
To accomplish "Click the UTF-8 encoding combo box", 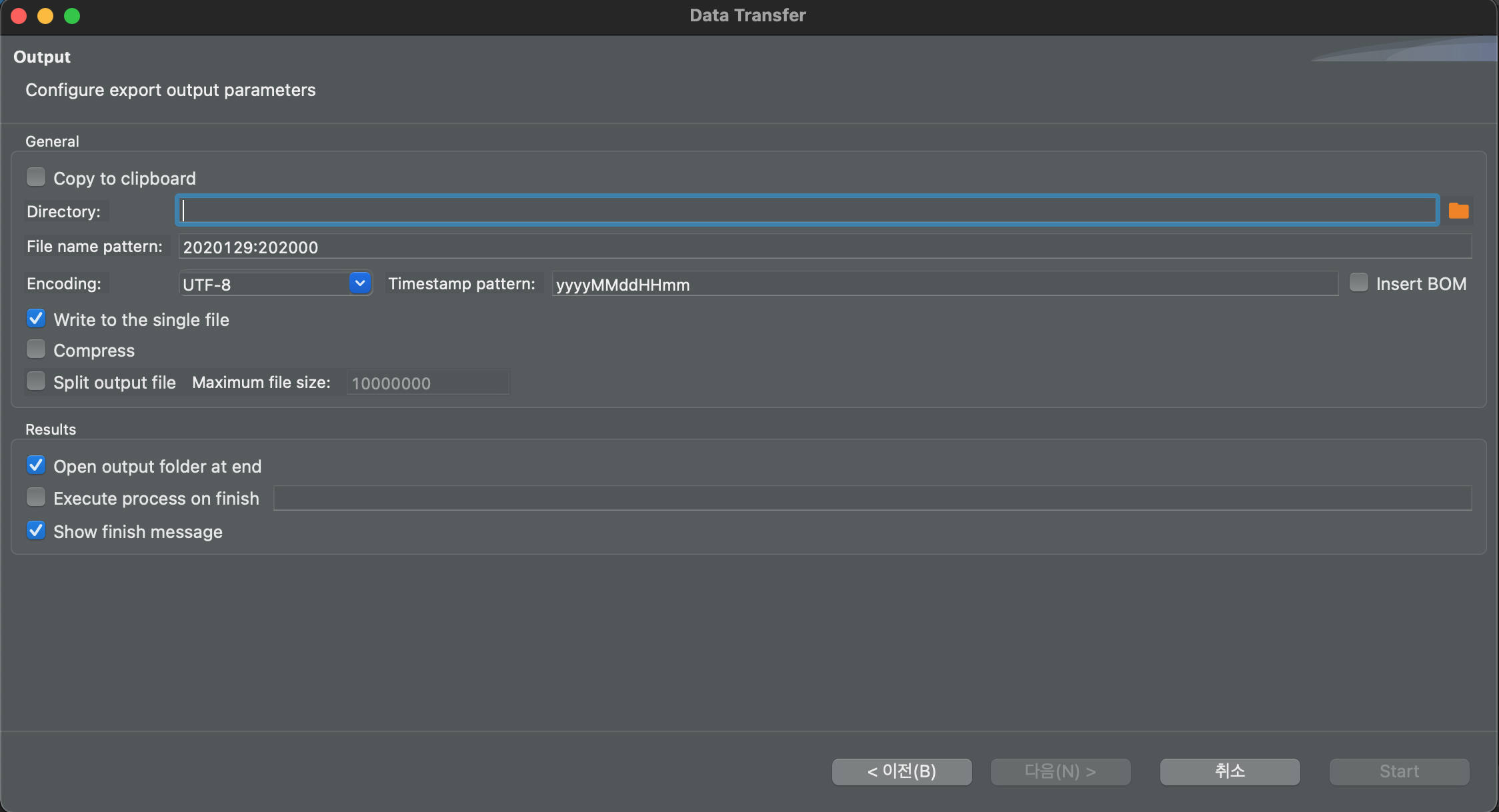I will point(263,284).
